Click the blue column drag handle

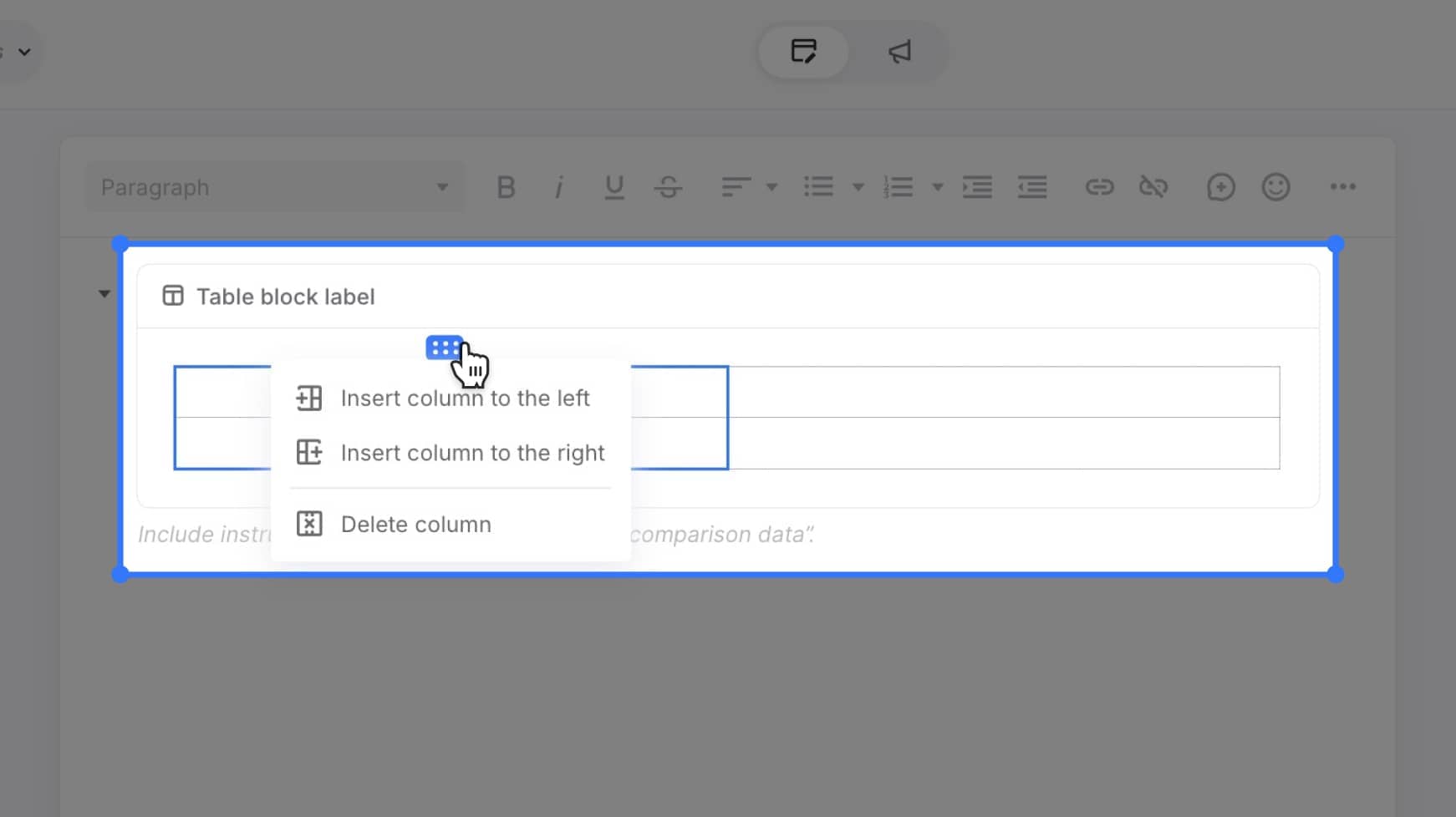click(444, 348)
